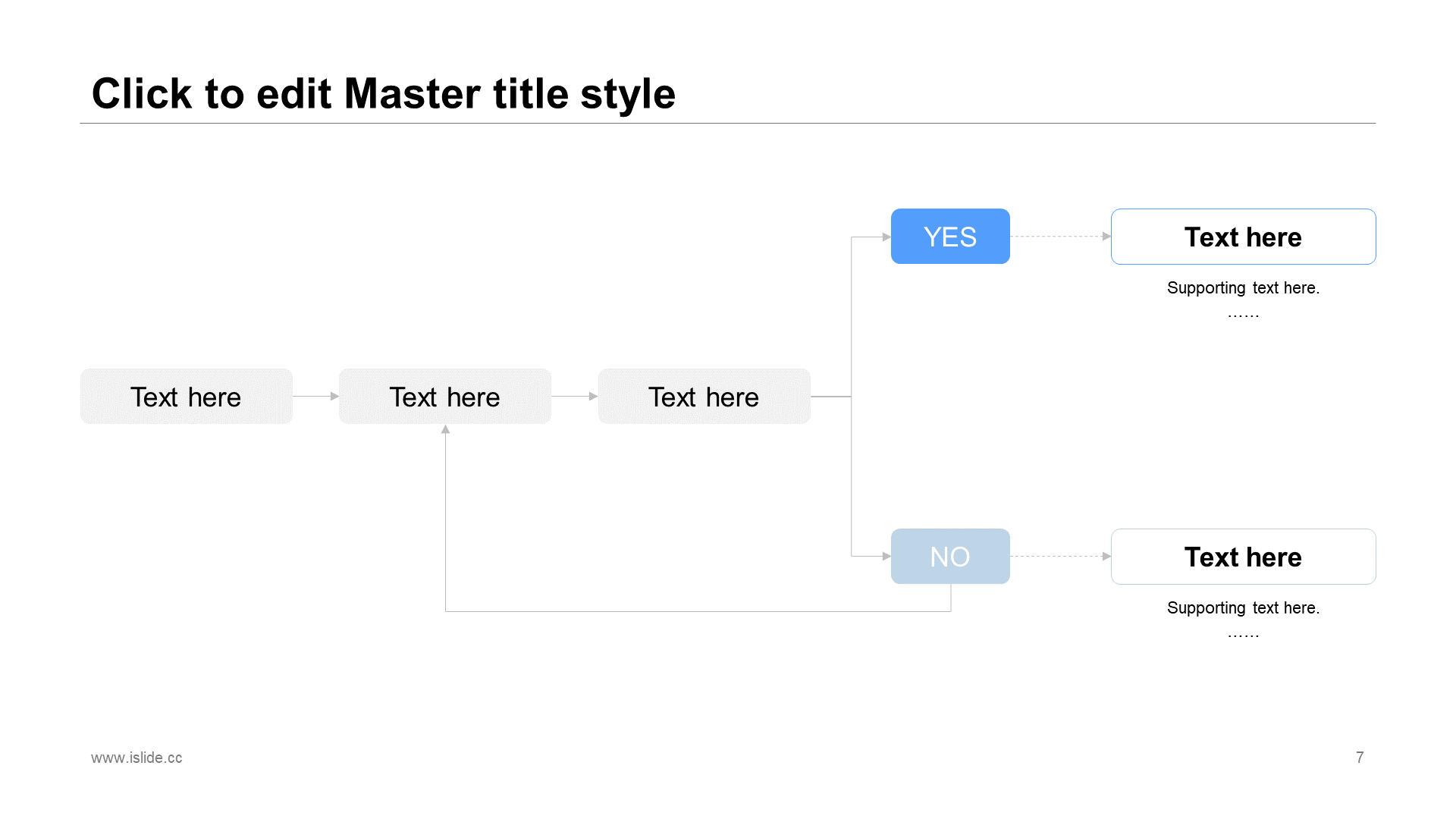Click arrowhead pointing into NO box
Image resolution: width=1456 pixels, height=819 pixels.
[x=886, y=557]
